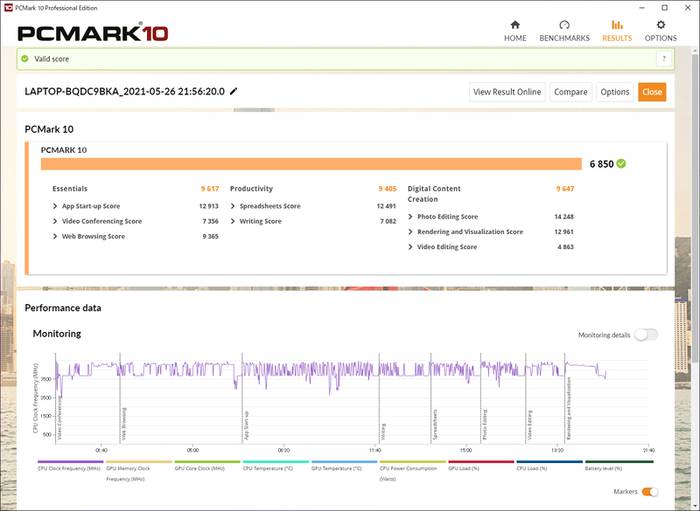Click the orange PCMark 10 score bar
Screen dimensions: 700x511
click(311, 164)
